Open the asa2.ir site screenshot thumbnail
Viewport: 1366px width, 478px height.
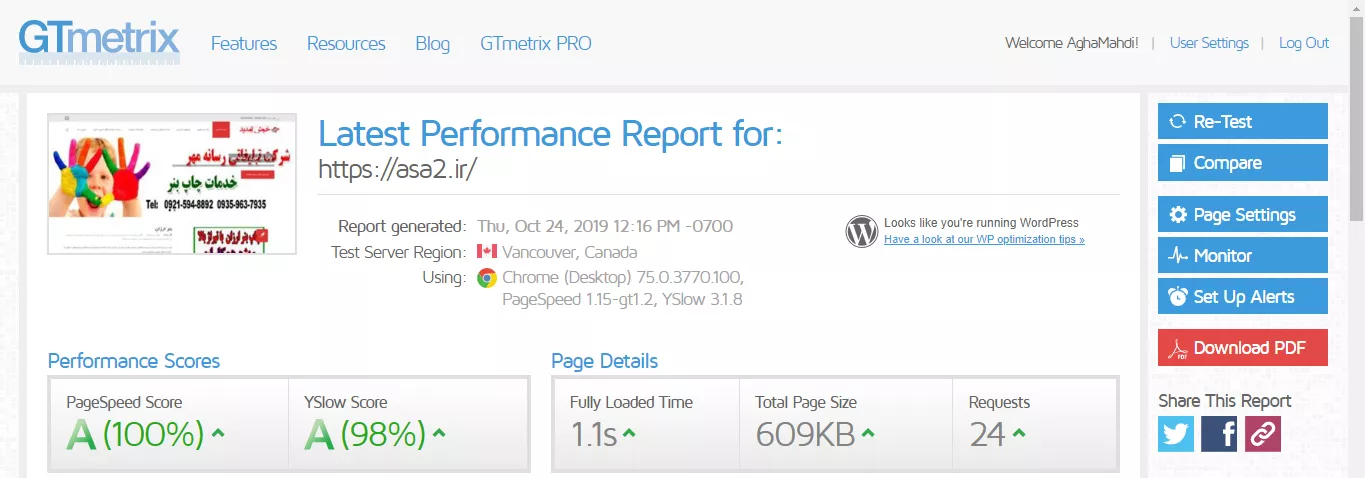[172, 184]
